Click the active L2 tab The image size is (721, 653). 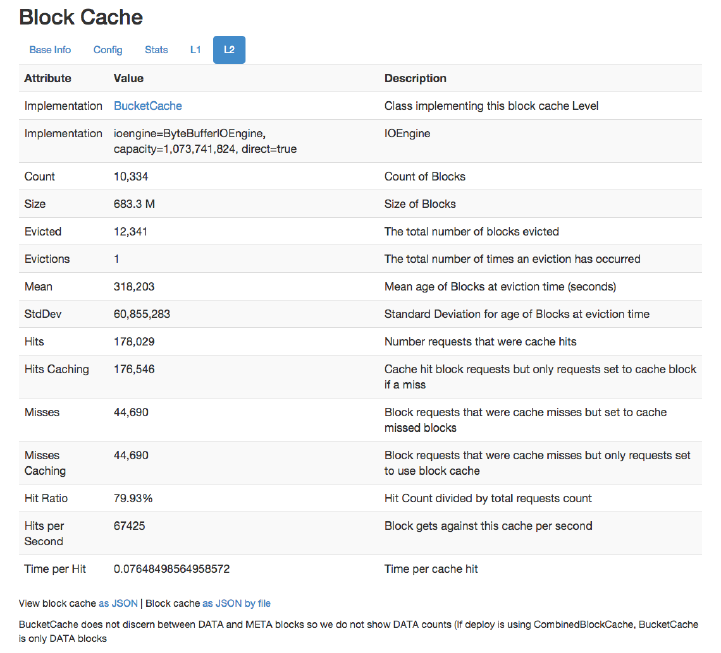tap(229, 49)
